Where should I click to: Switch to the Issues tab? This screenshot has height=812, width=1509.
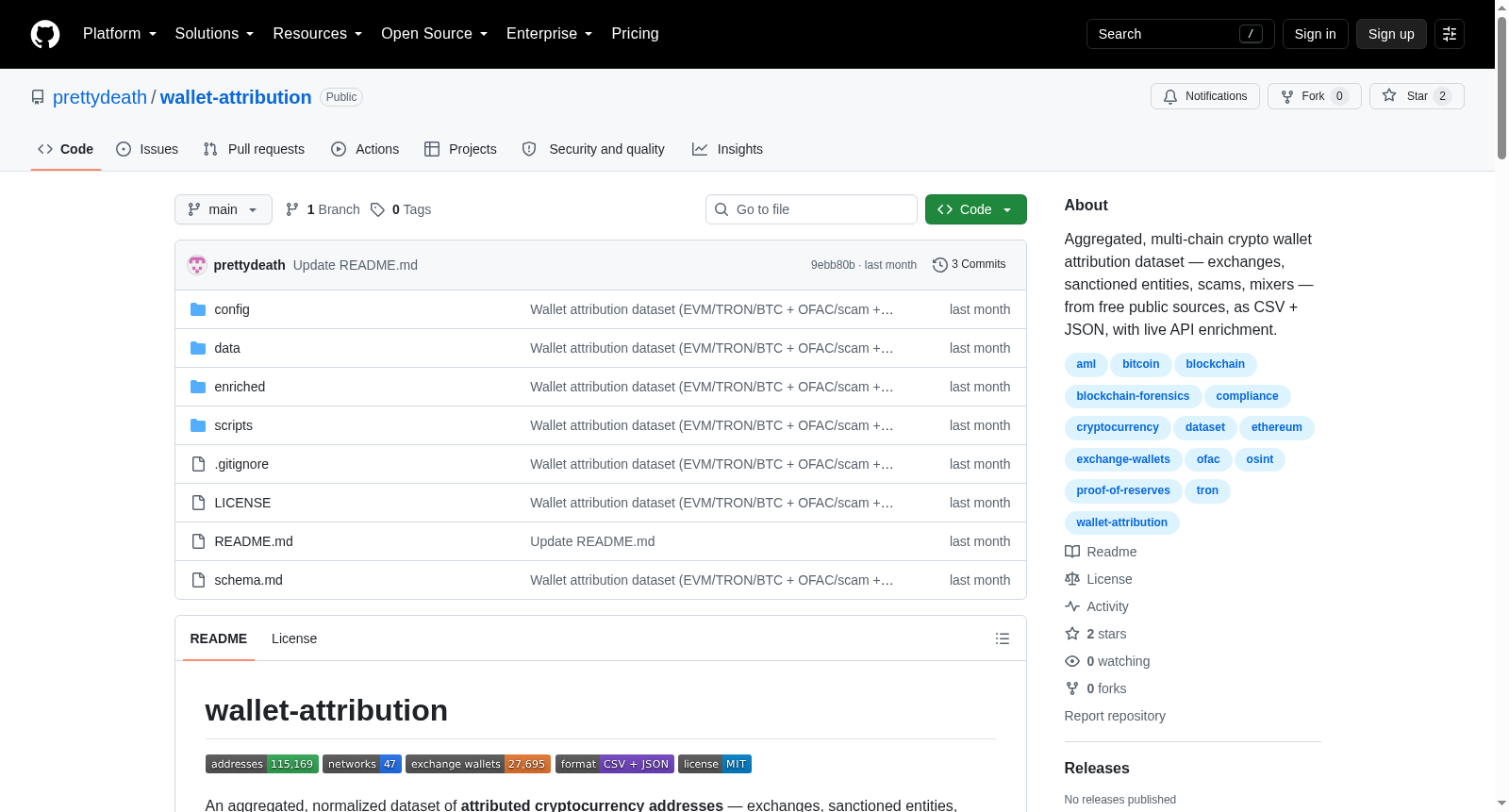click(x=147, y=149)
